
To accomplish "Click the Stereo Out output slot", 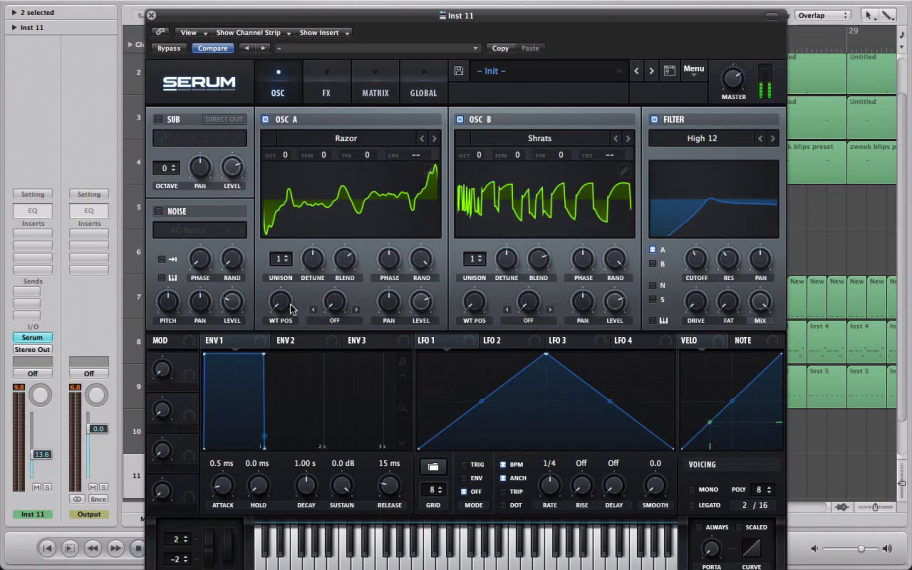I will point(33,350).
